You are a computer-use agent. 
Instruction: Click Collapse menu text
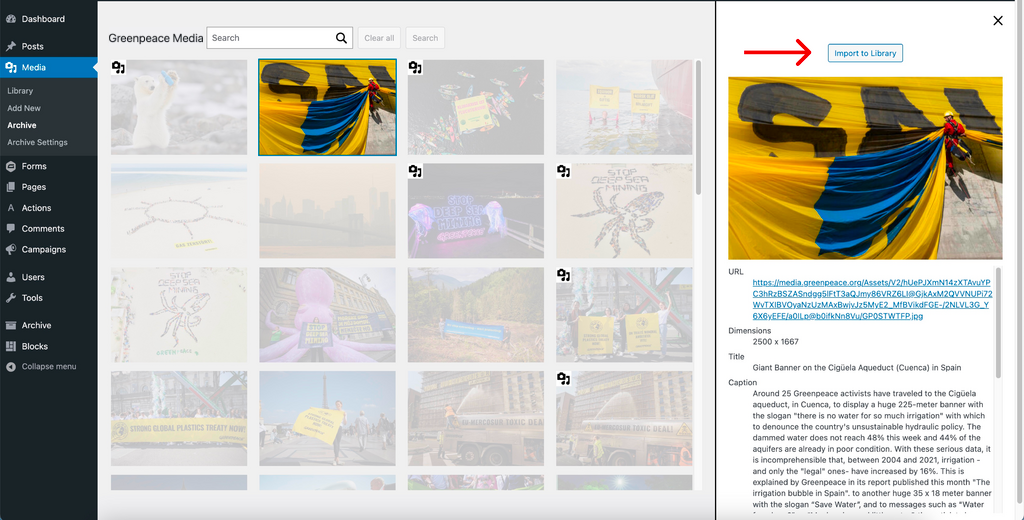click(49, 366)
